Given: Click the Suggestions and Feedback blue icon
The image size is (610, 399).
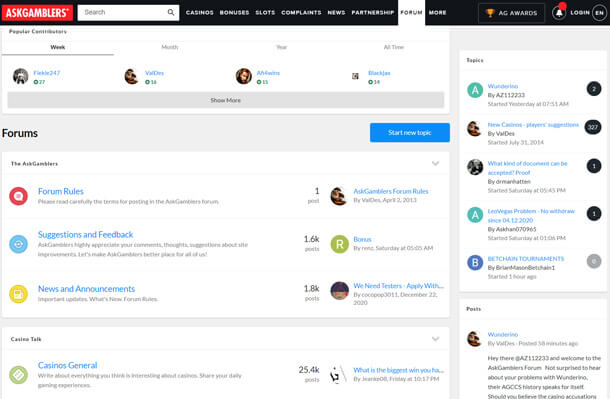Looking at the screenshot, I should pyautogui.click(x=18, y=244).
